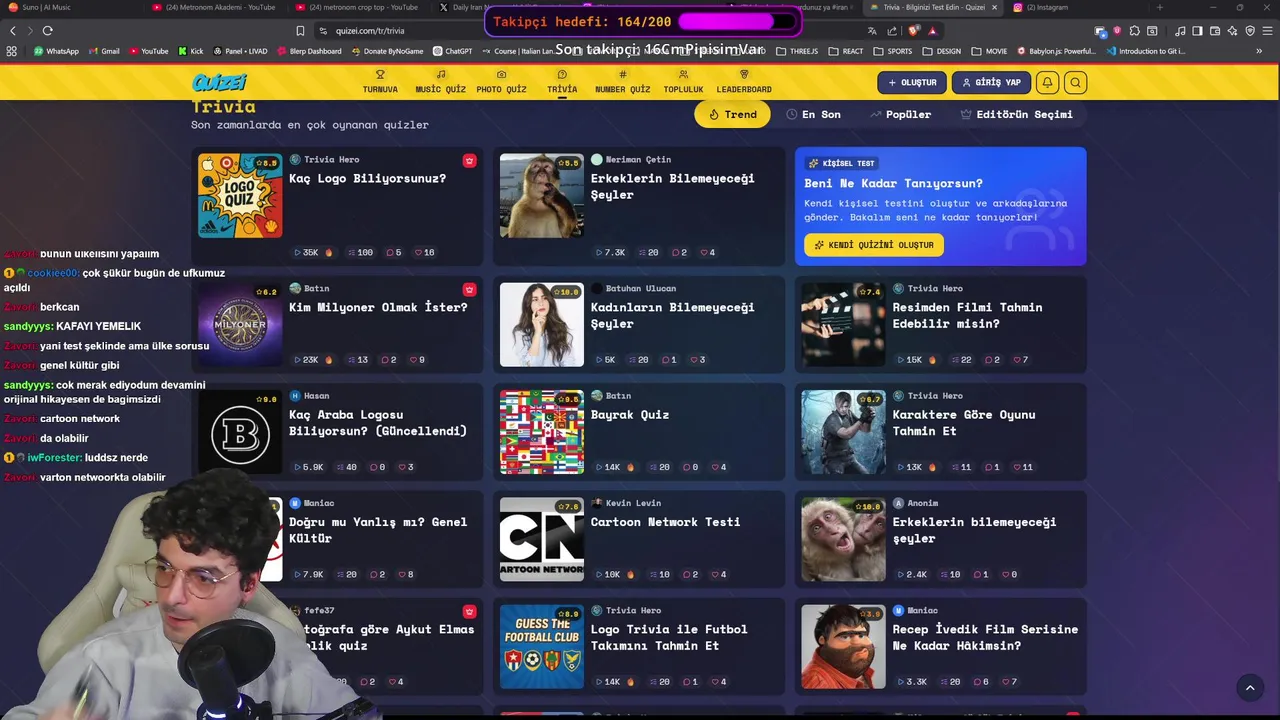Image resolution: width=1280 pixels, height=720 pixels.
Task: Open Recep İvedik Film Serisine quiz
Action: [x=985, y=637]
